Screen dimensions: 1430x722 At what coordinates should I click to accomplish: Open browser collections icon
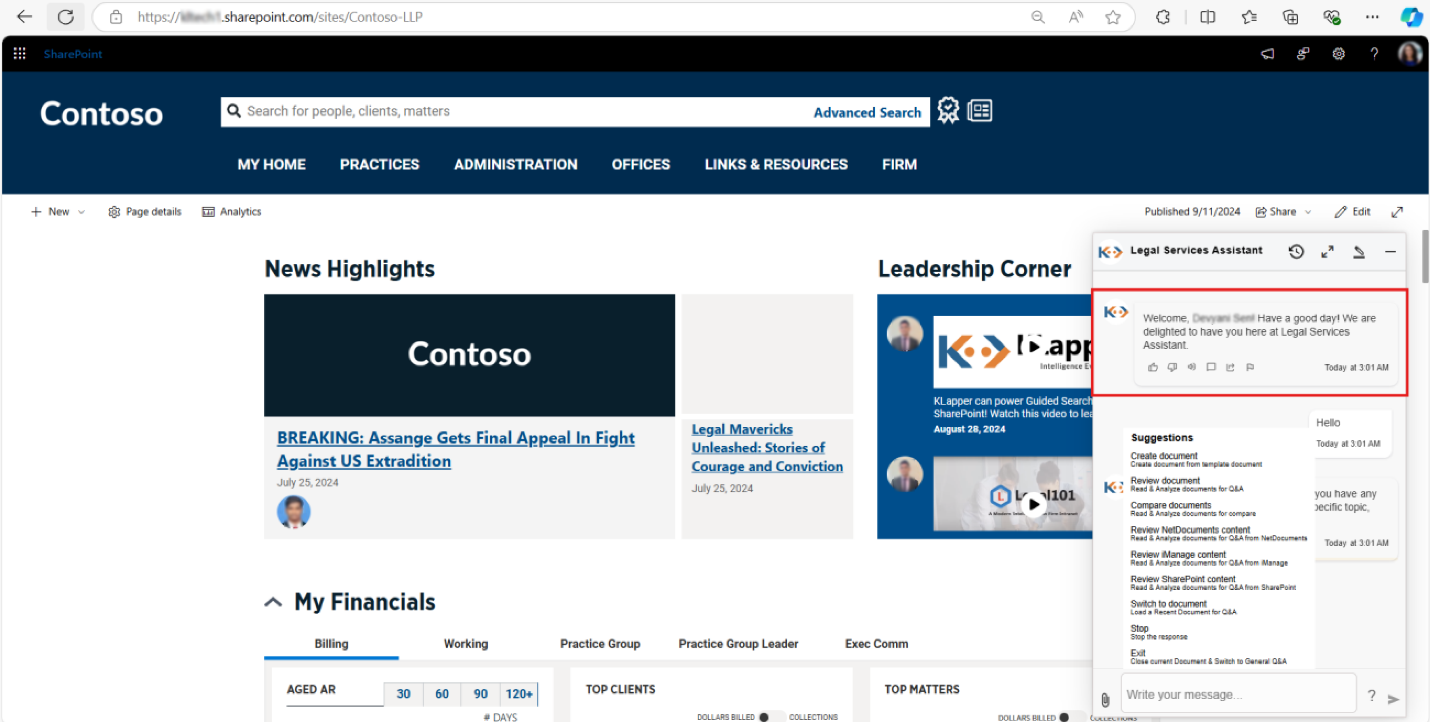coord(1290,17)
